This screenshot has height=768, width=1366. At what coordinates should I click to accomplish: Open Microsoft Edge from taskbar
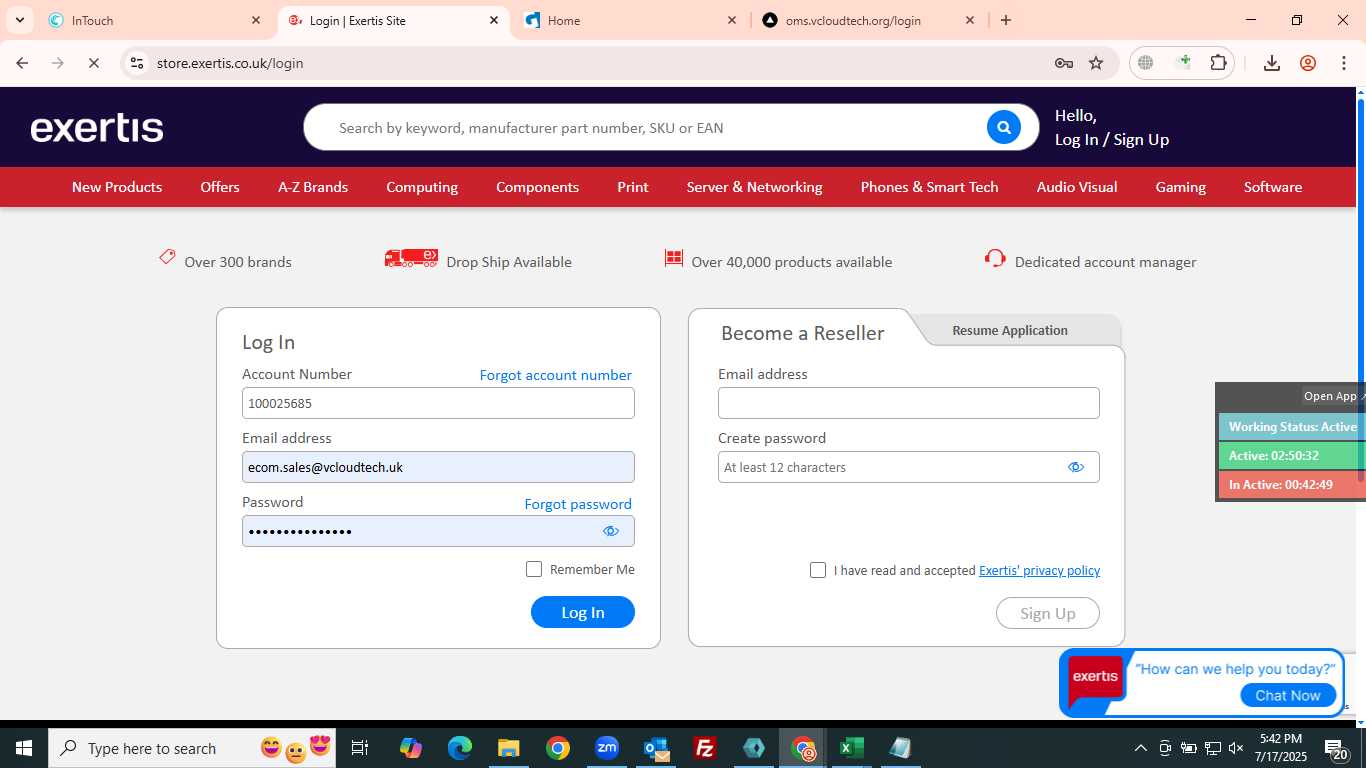[x=460, y=748]
